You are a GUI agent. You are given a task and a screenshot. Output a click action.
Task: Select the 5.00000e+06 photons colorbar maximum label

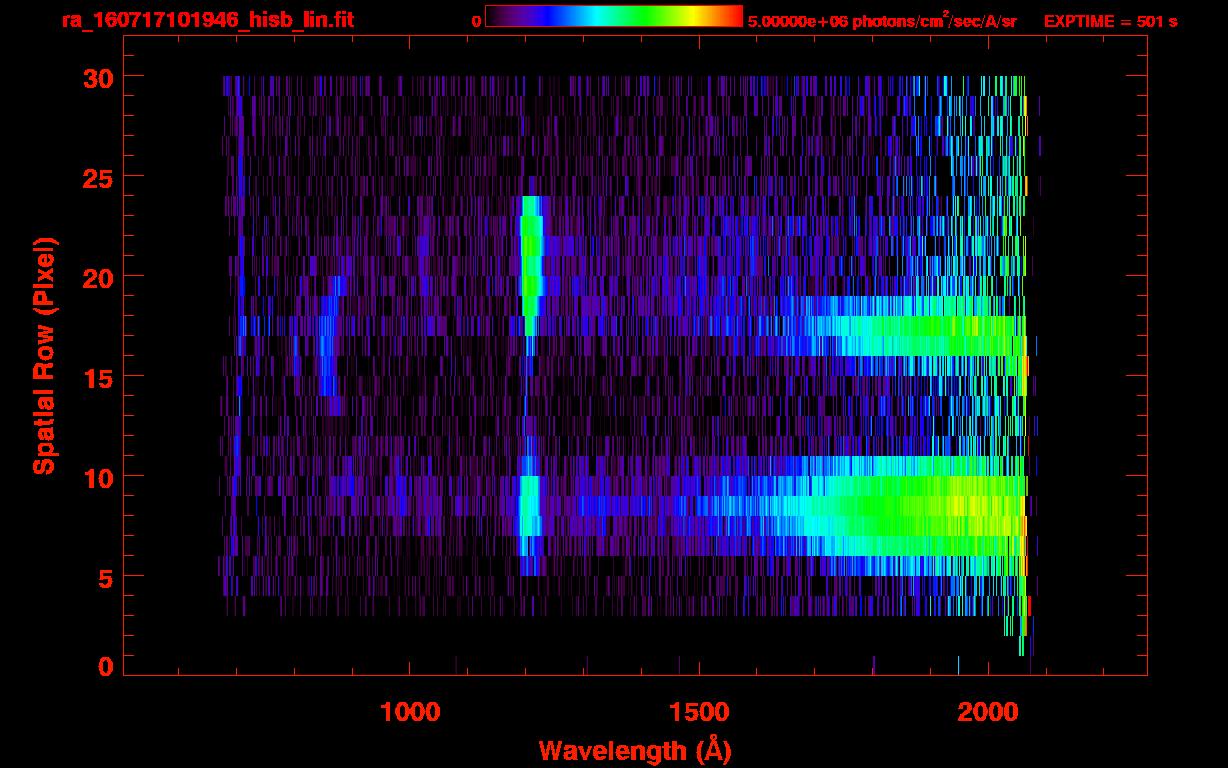881,21
